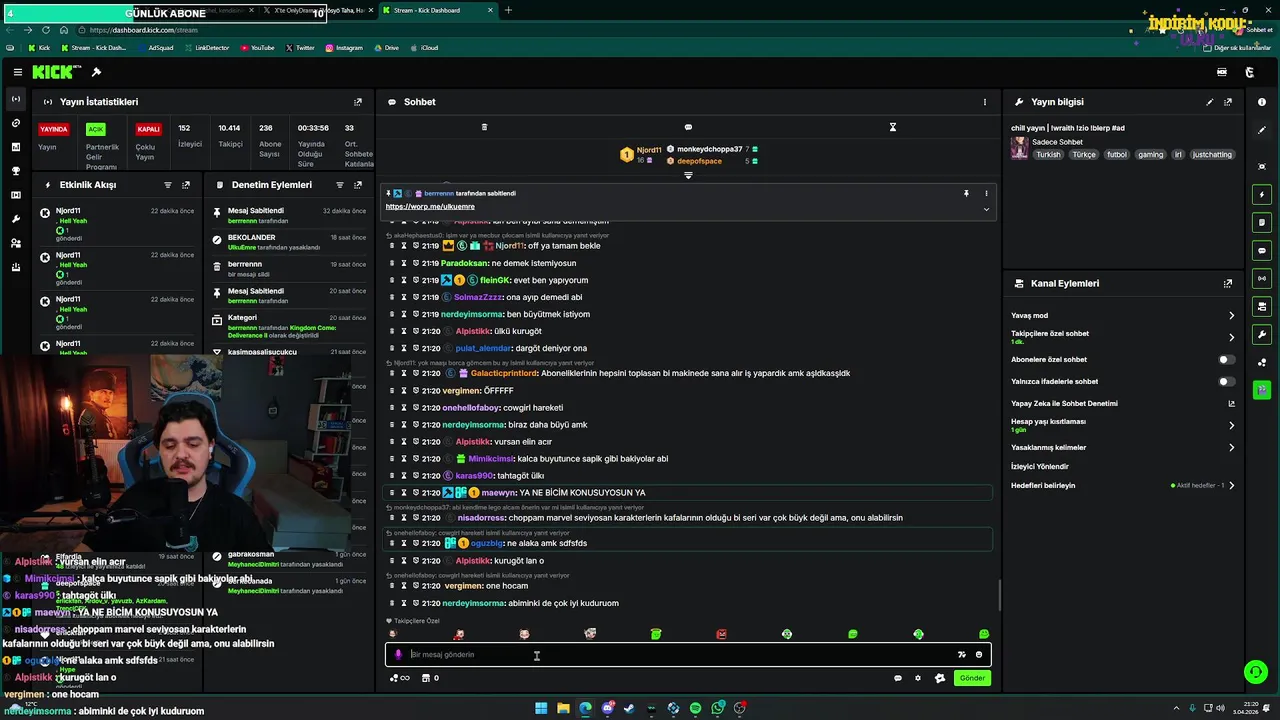Open options menu of the pinned message

coord(986,193)
